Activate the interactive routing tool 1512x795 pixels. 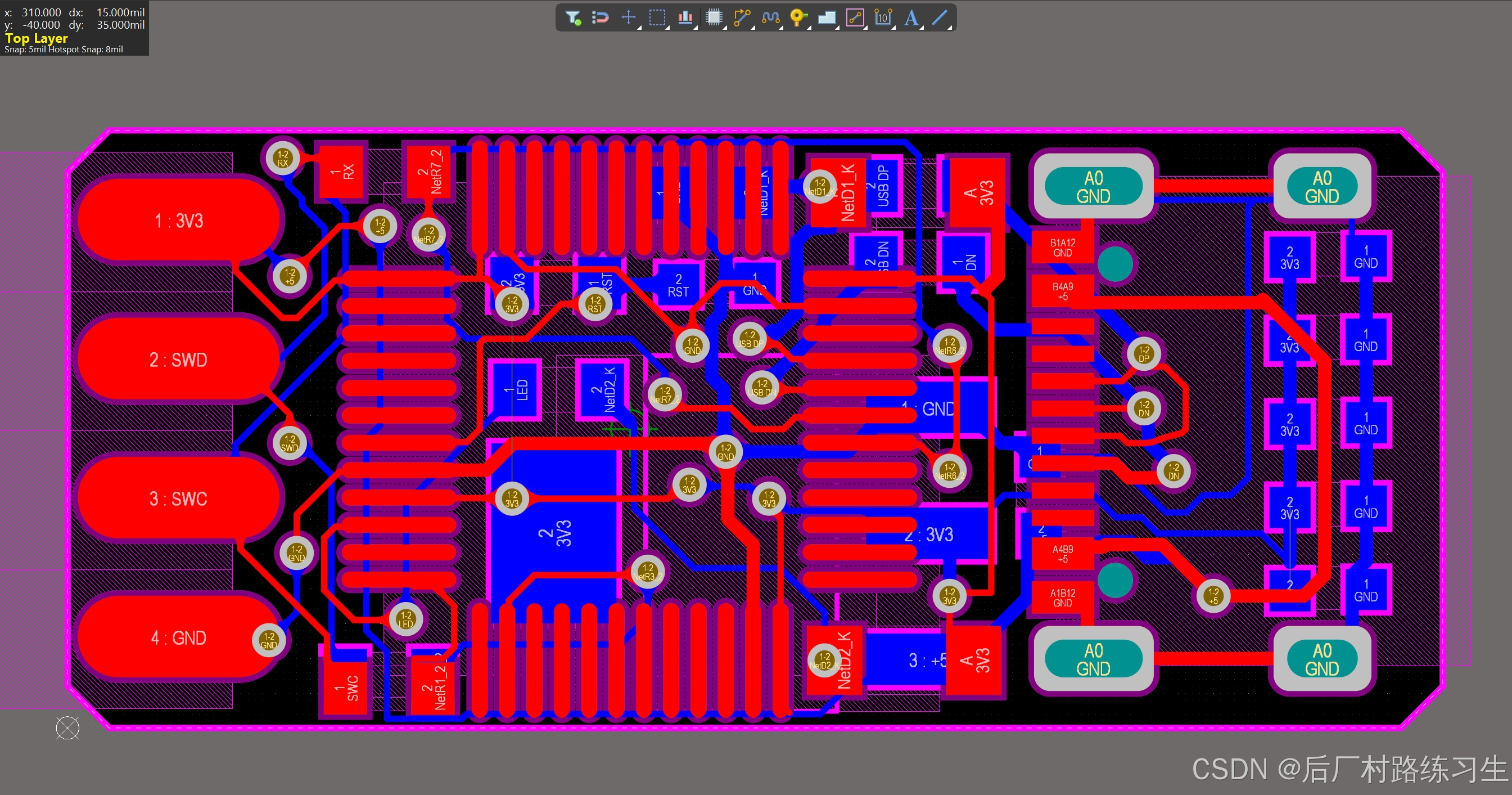742,17
